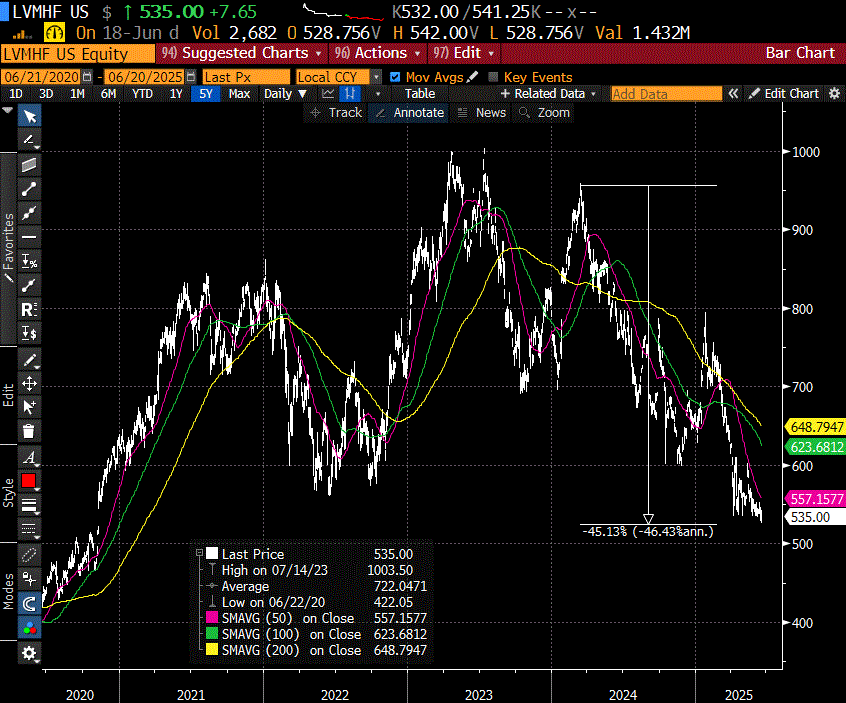Open the 97) Edit dropdown menu
846x703 pixels.
pos(464,53)
